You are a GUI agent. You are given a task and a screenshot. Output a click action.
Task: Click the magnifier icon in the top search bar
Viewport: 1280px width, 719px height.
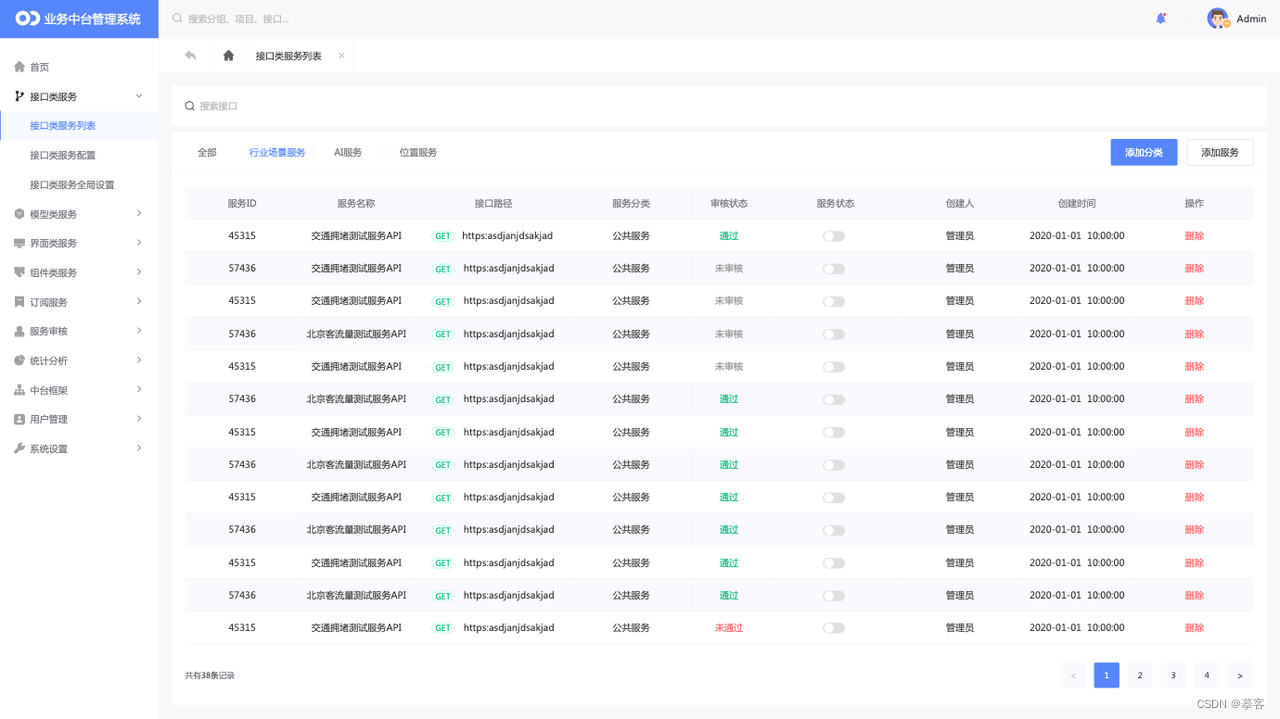(178, 18)
